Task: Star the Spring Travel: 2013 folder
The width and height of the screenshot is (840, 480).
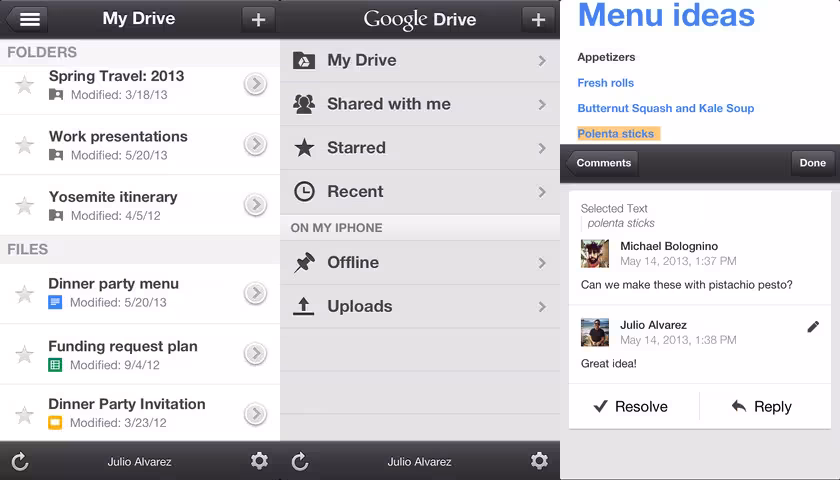Action: (24, 85)
